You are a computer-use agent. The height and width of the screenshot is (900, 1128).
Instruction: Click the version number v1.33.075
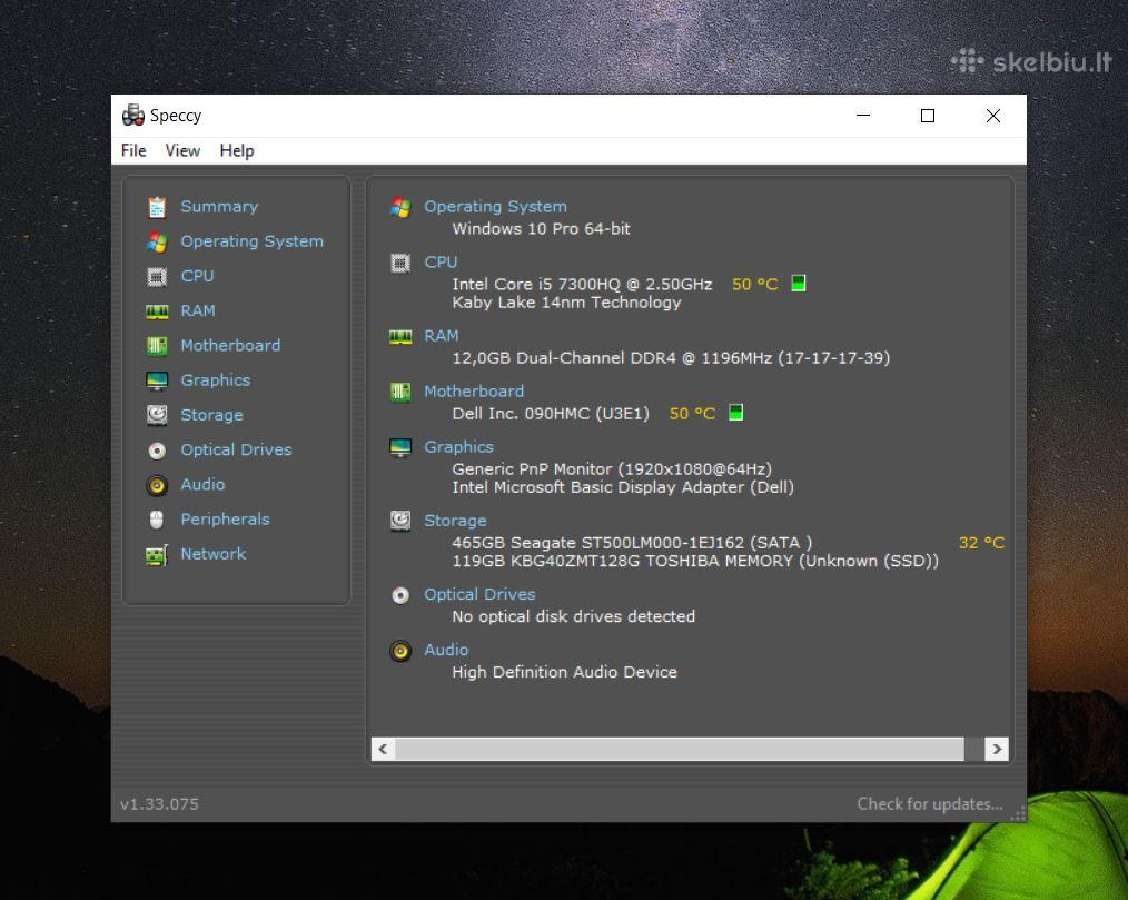pos(159,804)
